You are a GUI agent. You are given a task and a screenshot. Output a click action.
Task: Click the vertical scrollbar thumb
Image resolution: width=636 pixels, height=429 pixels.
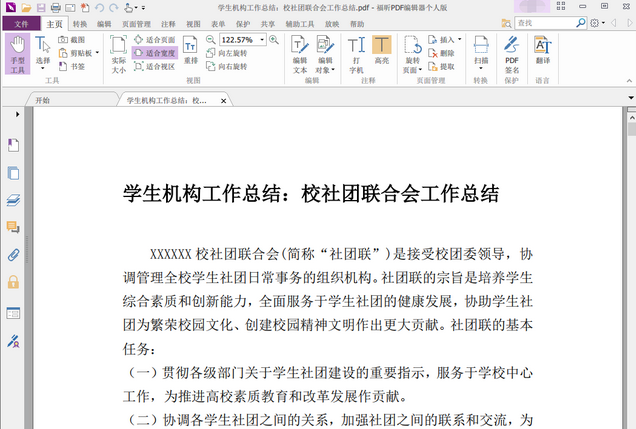(x=632, y=129)
